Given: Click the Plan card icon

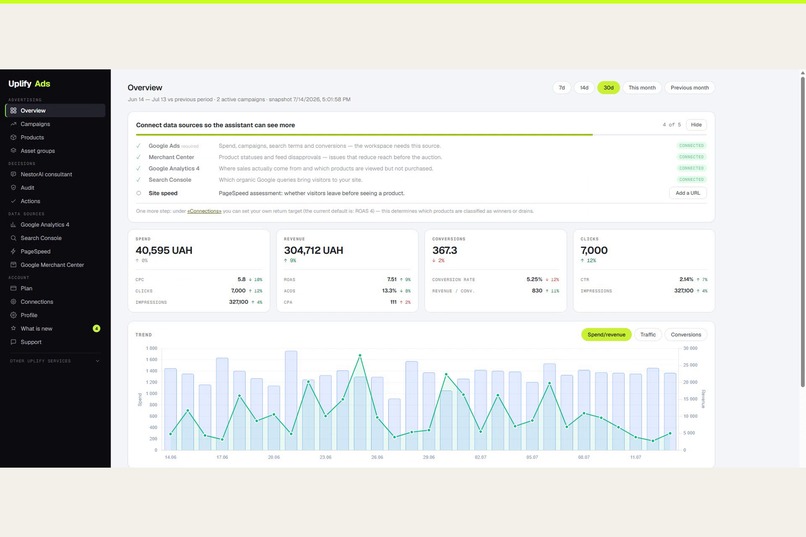Looking at the screenshot, I should (13, 288).
